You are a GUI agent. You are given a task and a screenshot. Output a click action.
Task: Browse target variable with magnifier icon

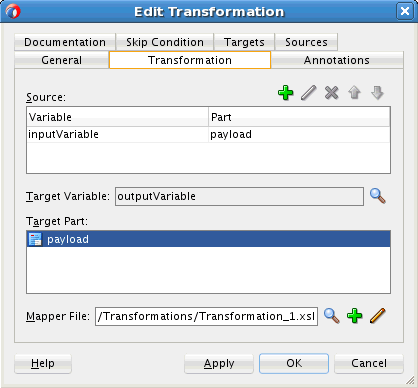pyautogui.click(x=378, y=196)
